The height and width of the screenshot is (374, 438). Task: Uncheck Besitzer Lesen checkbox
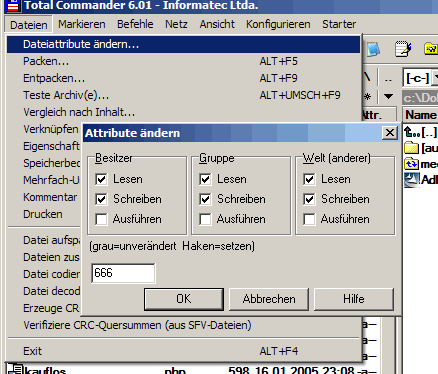(101, 179)
